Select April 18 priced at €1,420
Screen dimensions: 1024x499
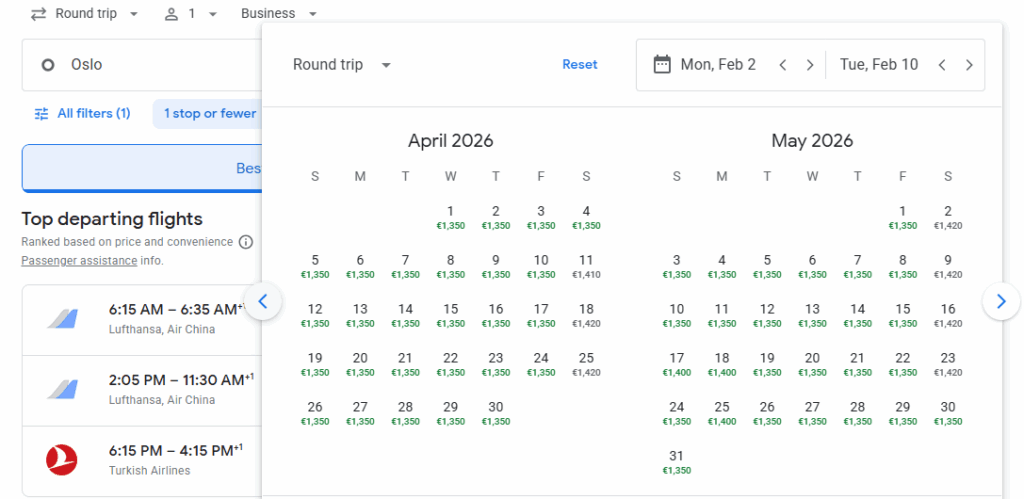pos(586,316)
